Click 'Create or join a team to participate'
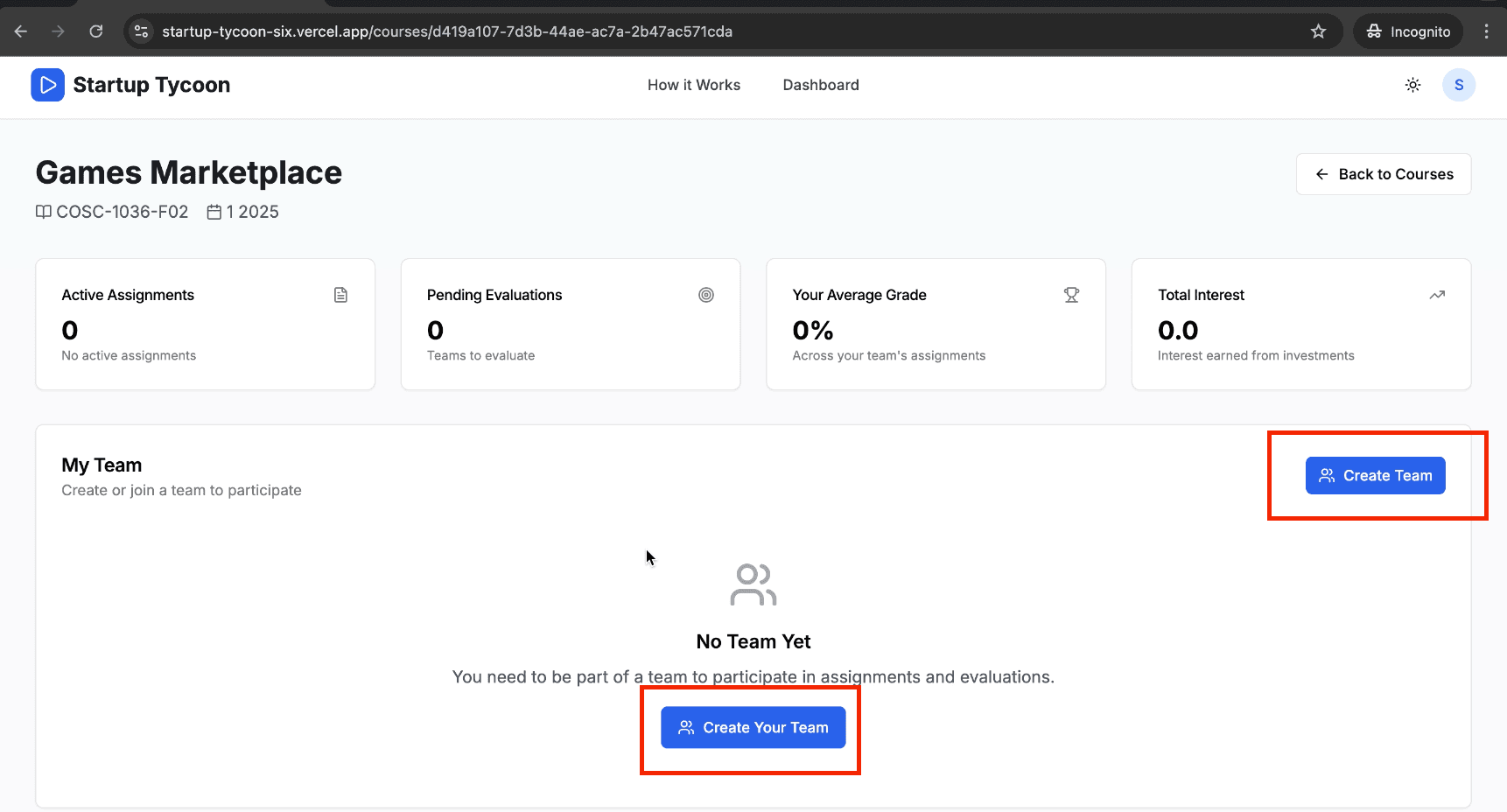1507x812 pixels. click(181, 490)
